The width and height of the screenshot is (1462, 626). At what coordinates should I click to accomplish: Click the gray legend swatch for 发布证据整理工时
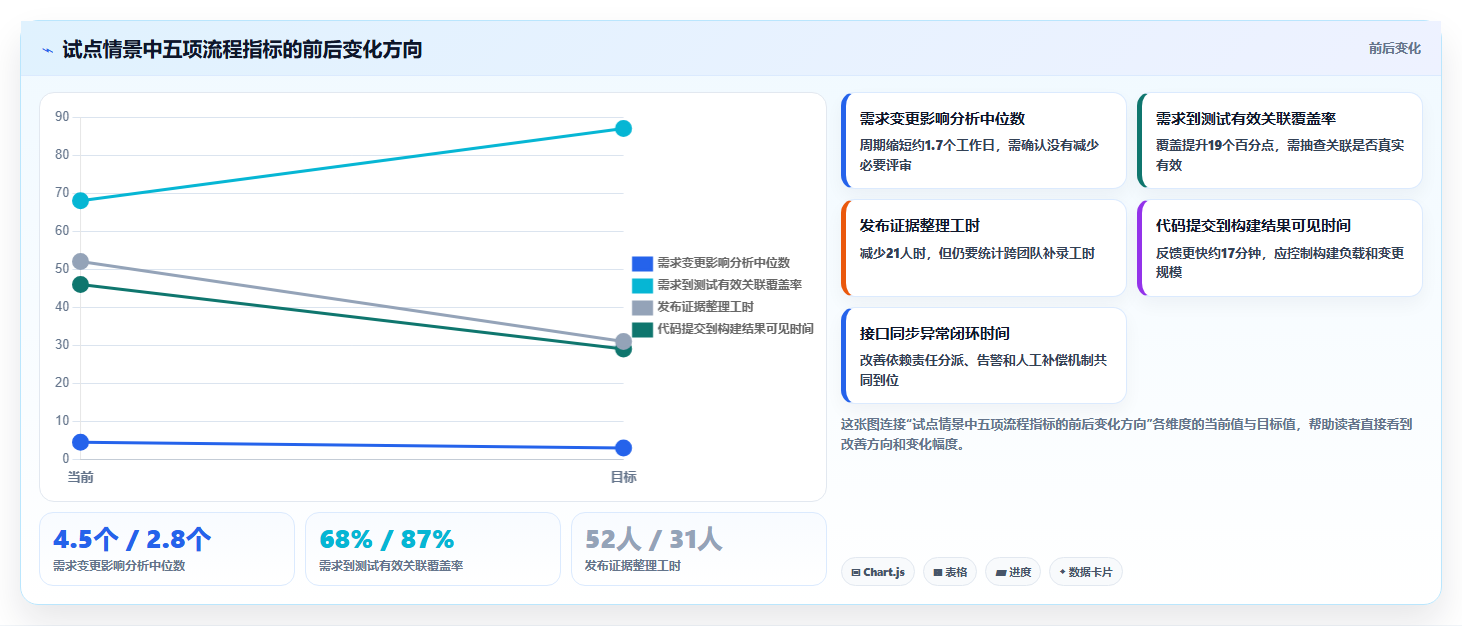pyautogui.click(x=642, y=307)
